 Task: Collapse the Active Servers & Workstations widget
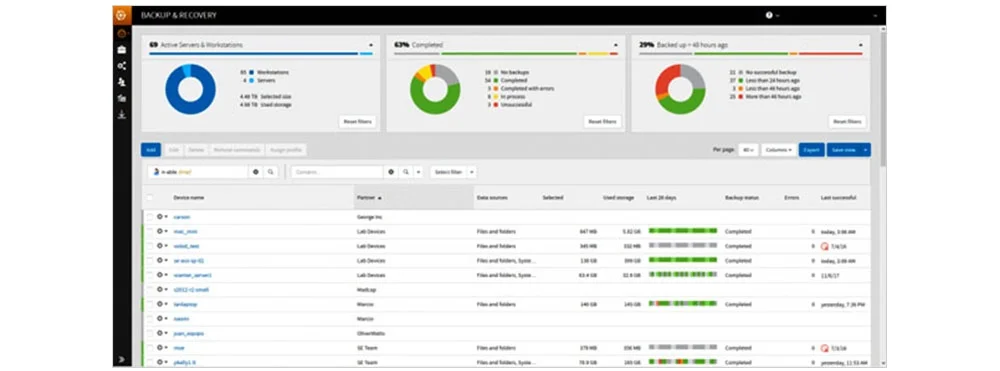point(371,45)
